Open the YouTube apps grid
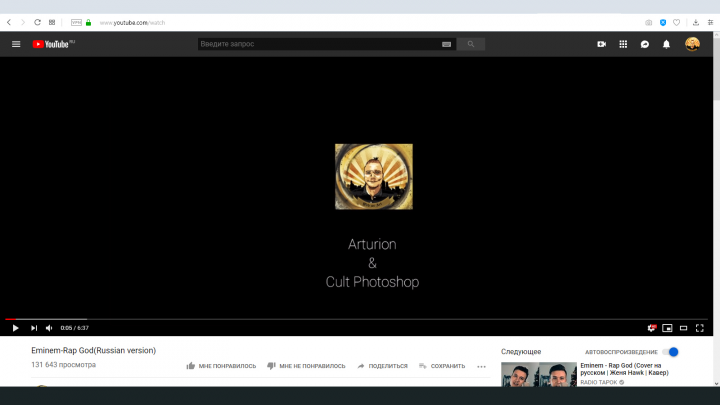 623,44
